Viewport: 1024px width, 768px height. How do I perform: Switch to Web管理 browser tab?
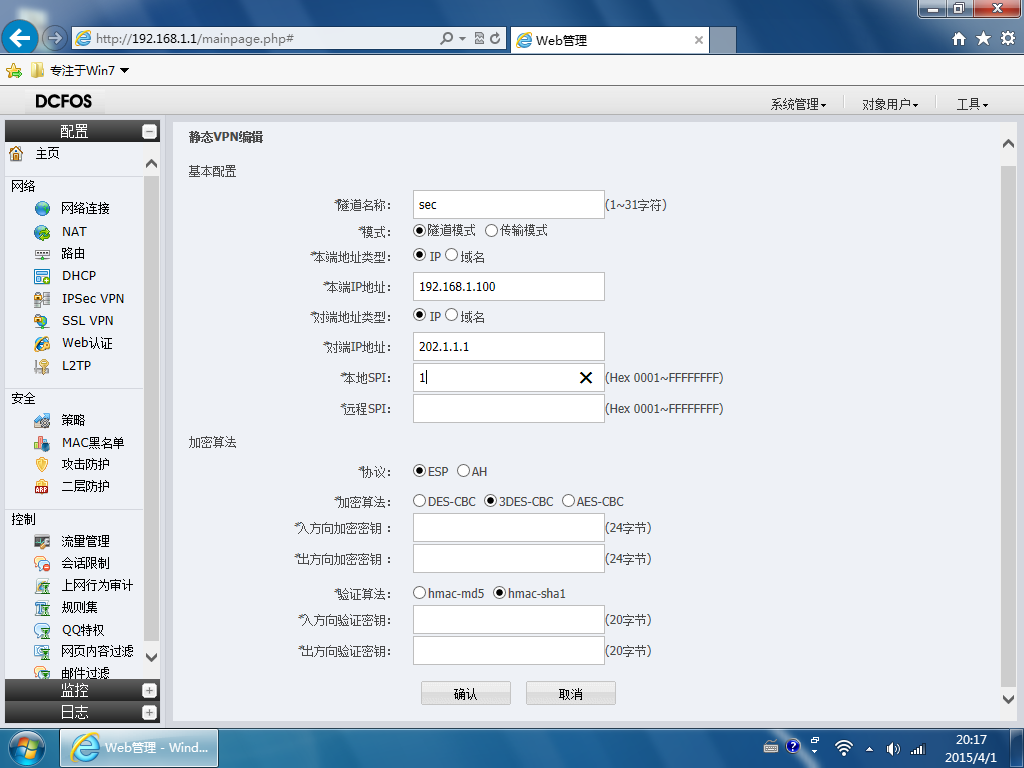(x=608, y=40)
